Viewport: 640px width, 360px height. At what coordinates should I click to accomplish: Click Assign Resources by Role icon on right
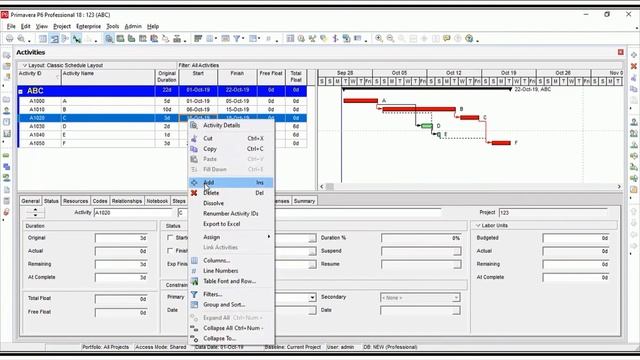[x=634, y=133]
